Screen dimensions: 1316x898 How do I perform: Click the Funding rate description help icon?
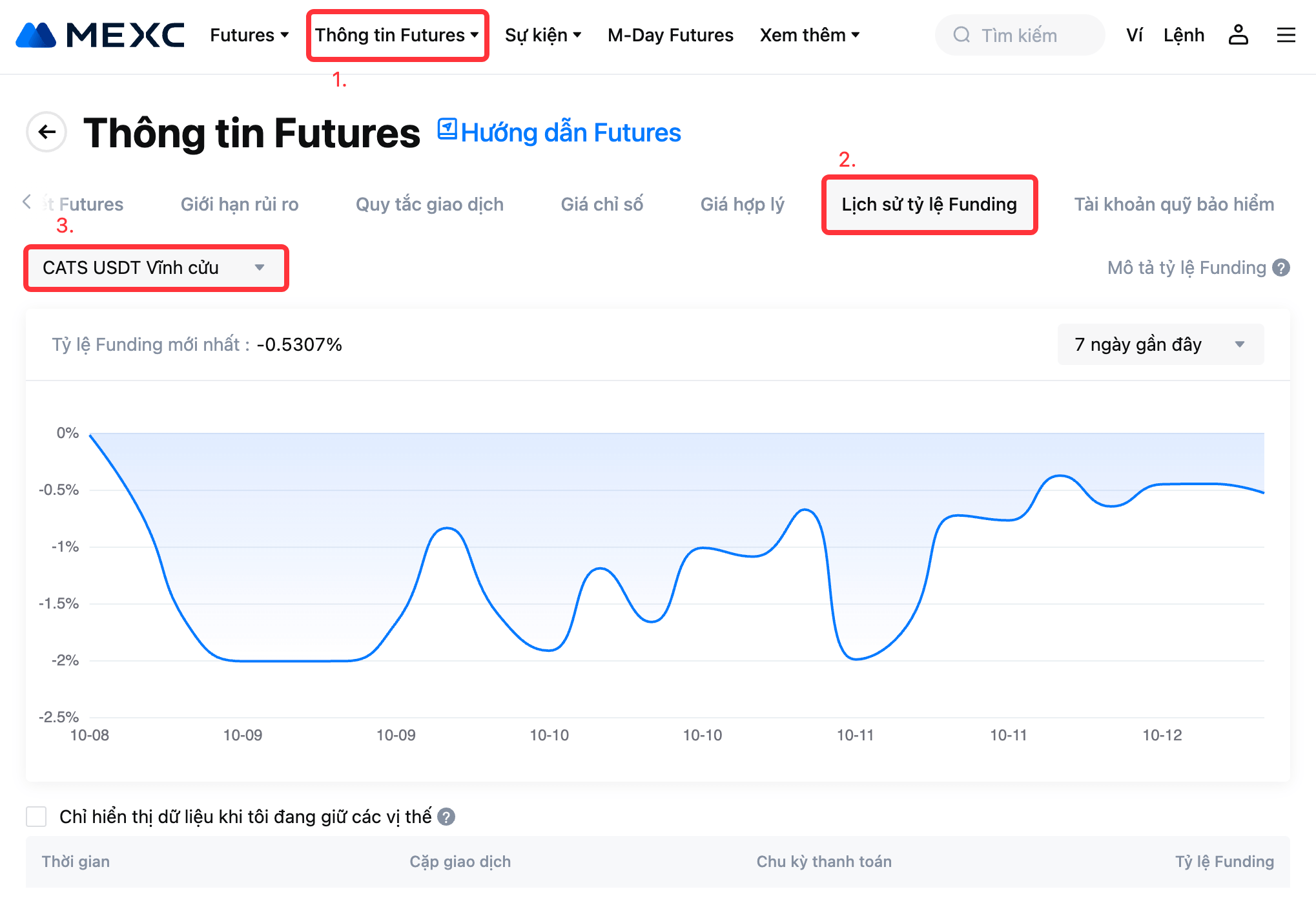click(1281, 267)
